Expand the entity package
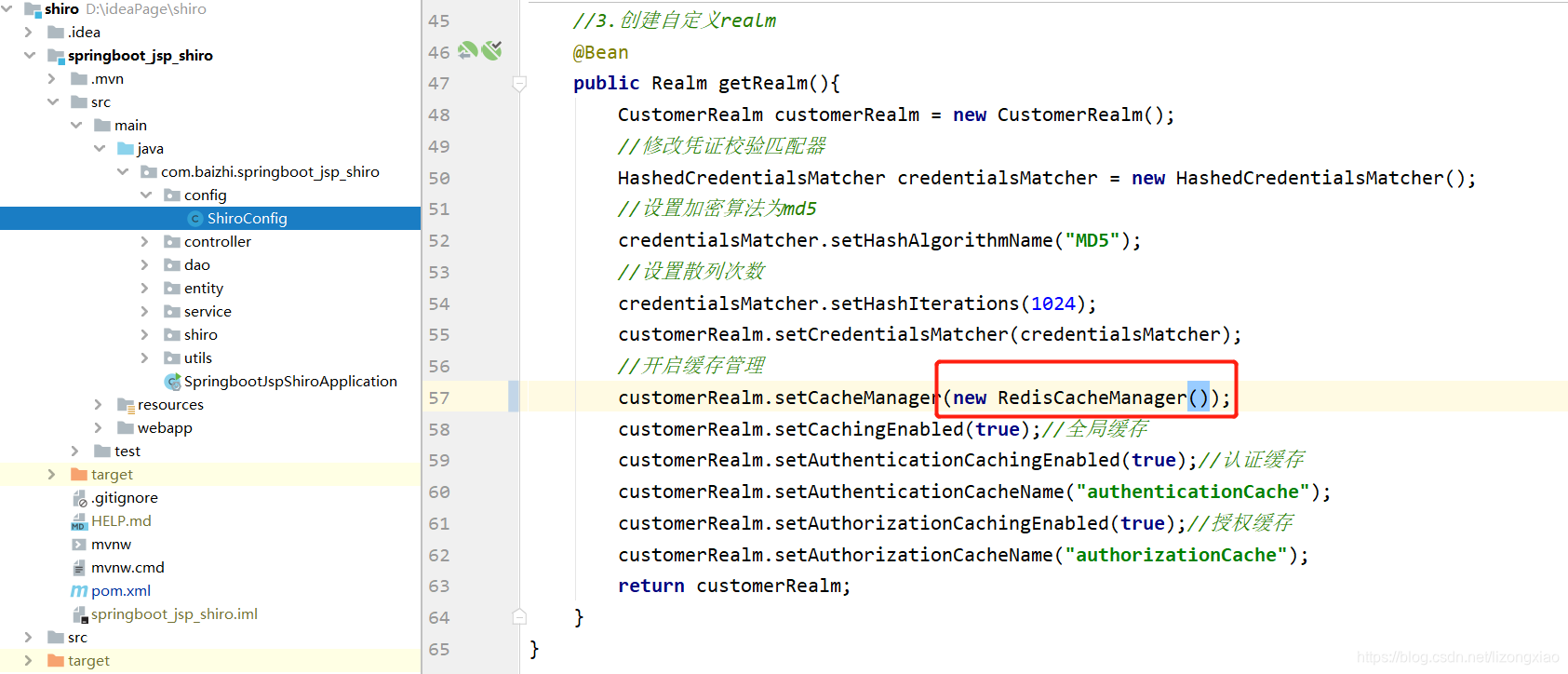 click(145, 289)
